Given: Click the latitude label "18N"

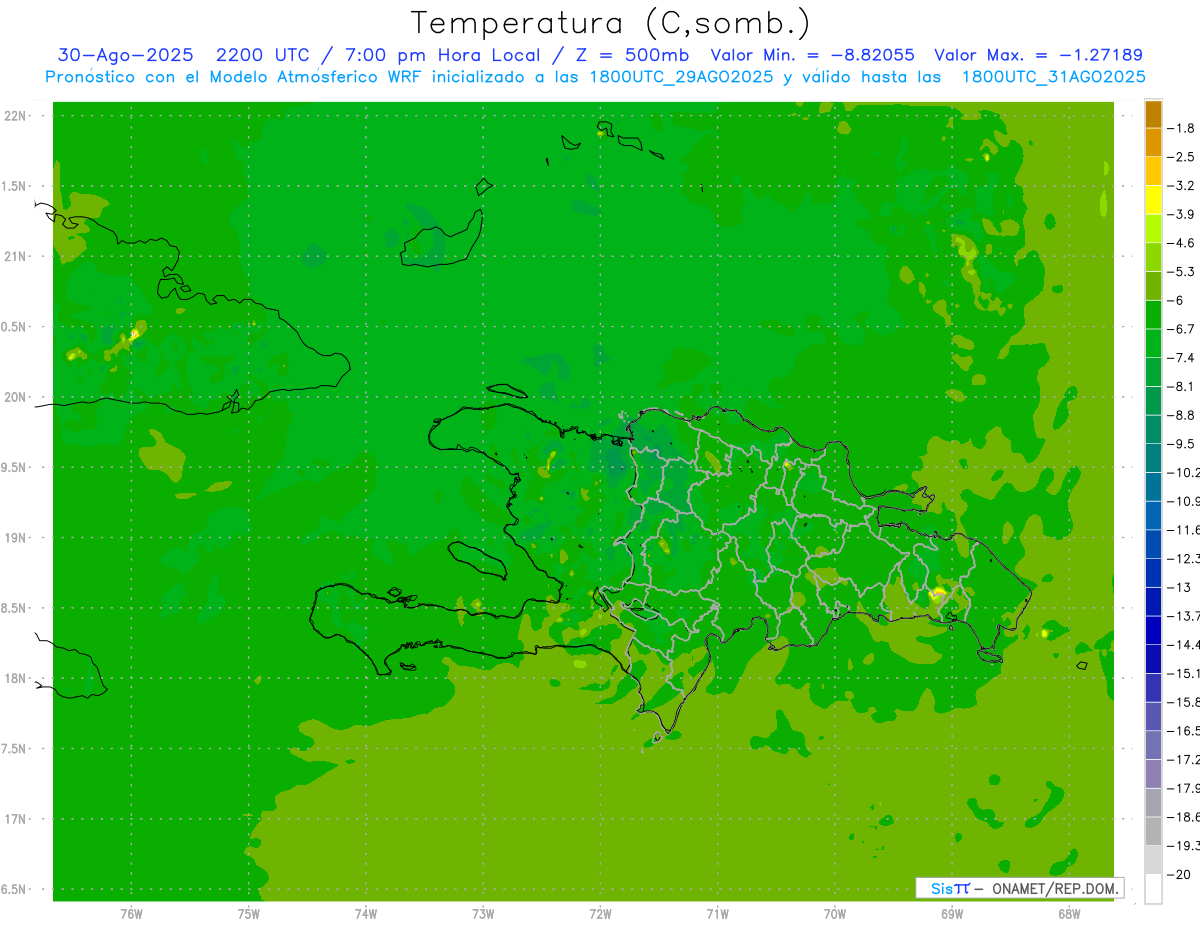Looking at the screenshot, I should 14,678.
